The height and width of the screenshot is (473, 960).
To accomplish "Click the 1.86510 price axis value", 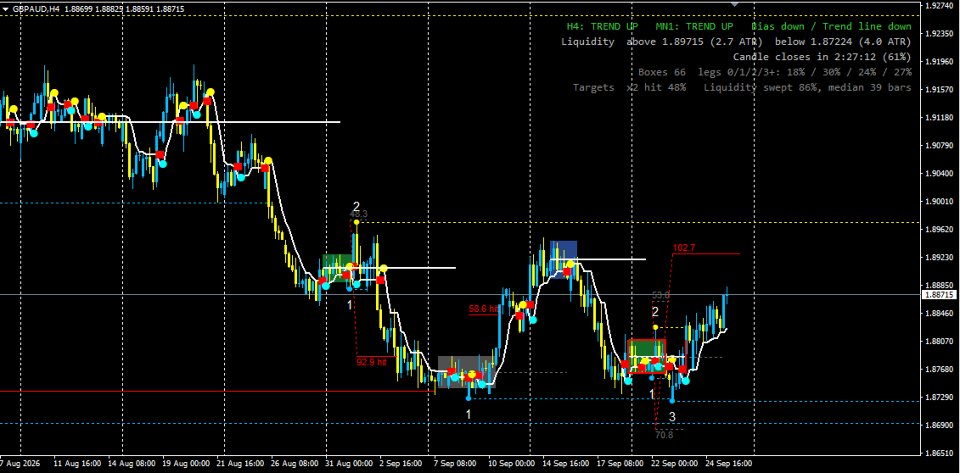I will [940, 453].
